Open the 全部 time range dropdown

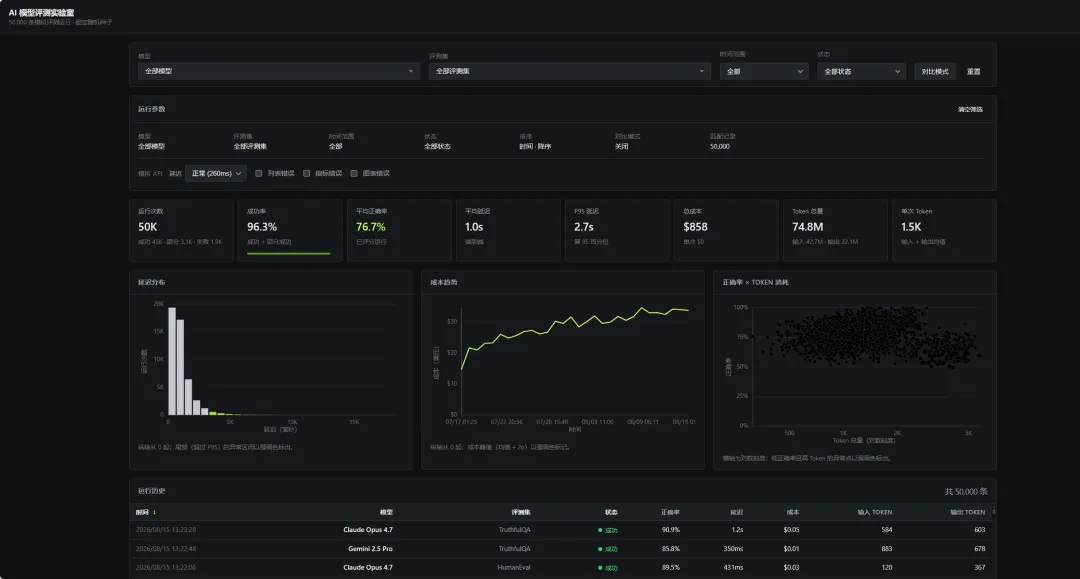tap(764, 71)
